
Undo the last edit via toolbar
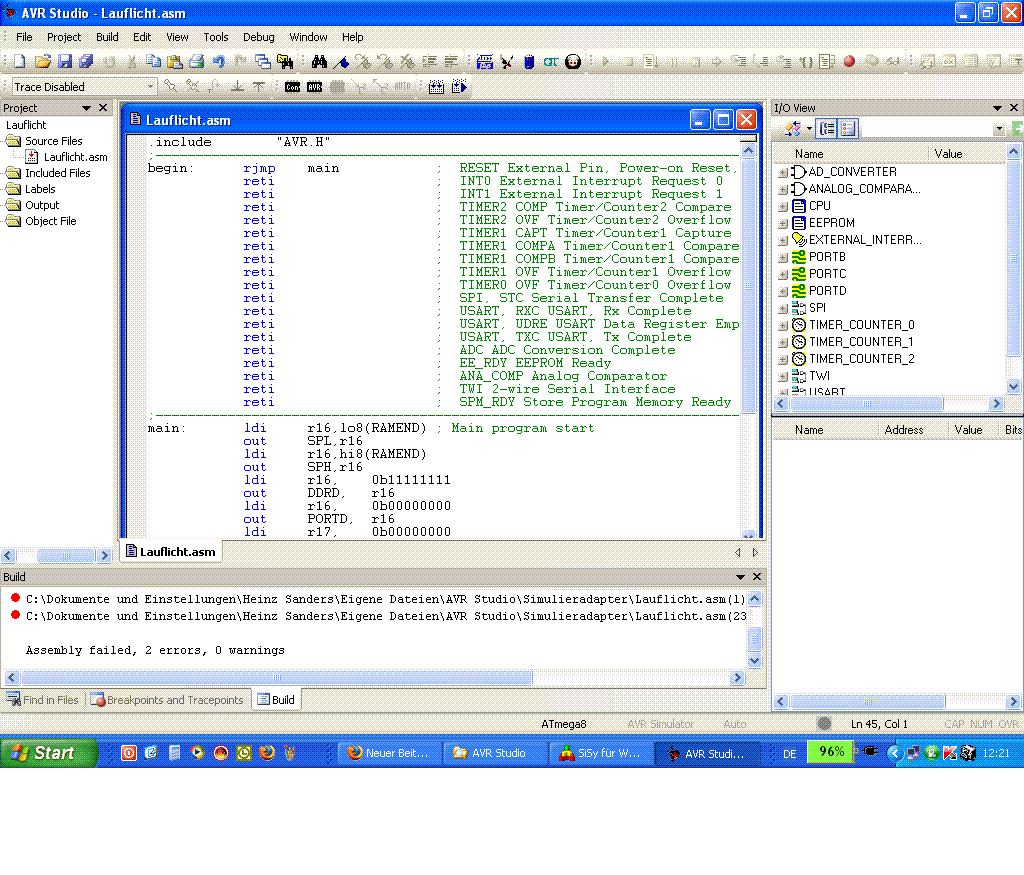218,61
